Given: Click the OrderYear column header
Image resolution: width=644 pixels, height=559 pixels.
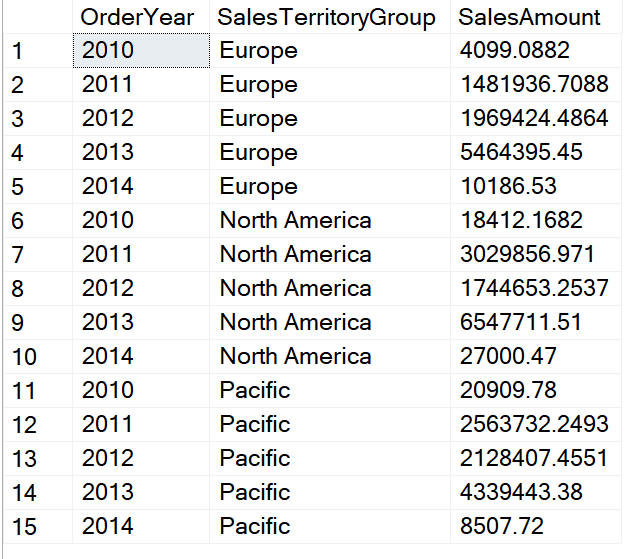Looking at the screenshot, I should (138, 17).
